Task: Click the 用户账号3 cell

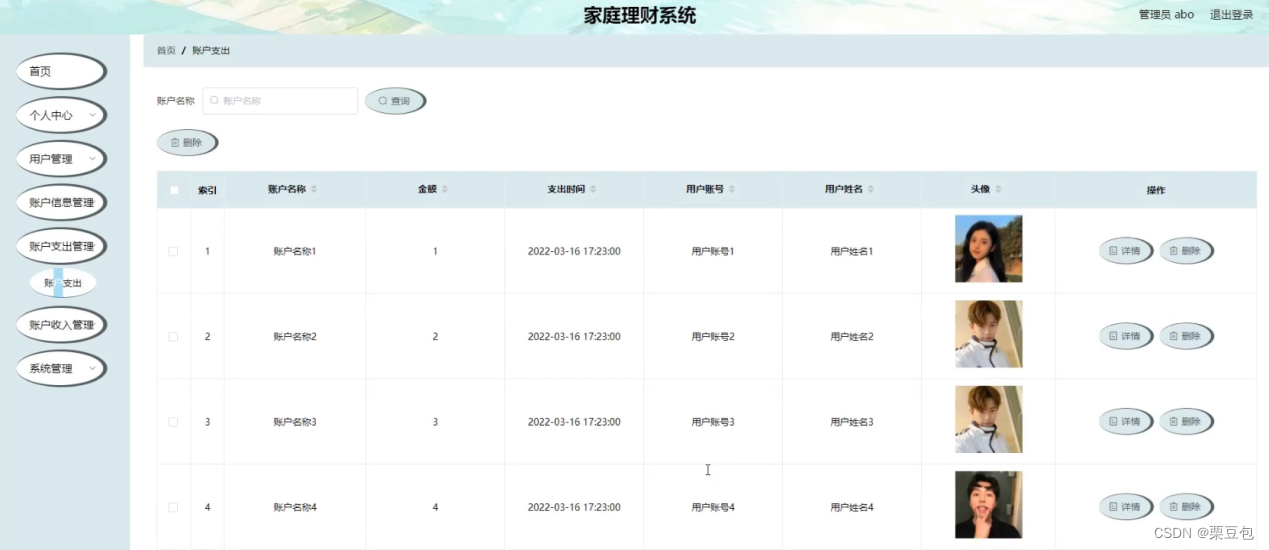Action: pyautogui.click(x=713, y=422)
